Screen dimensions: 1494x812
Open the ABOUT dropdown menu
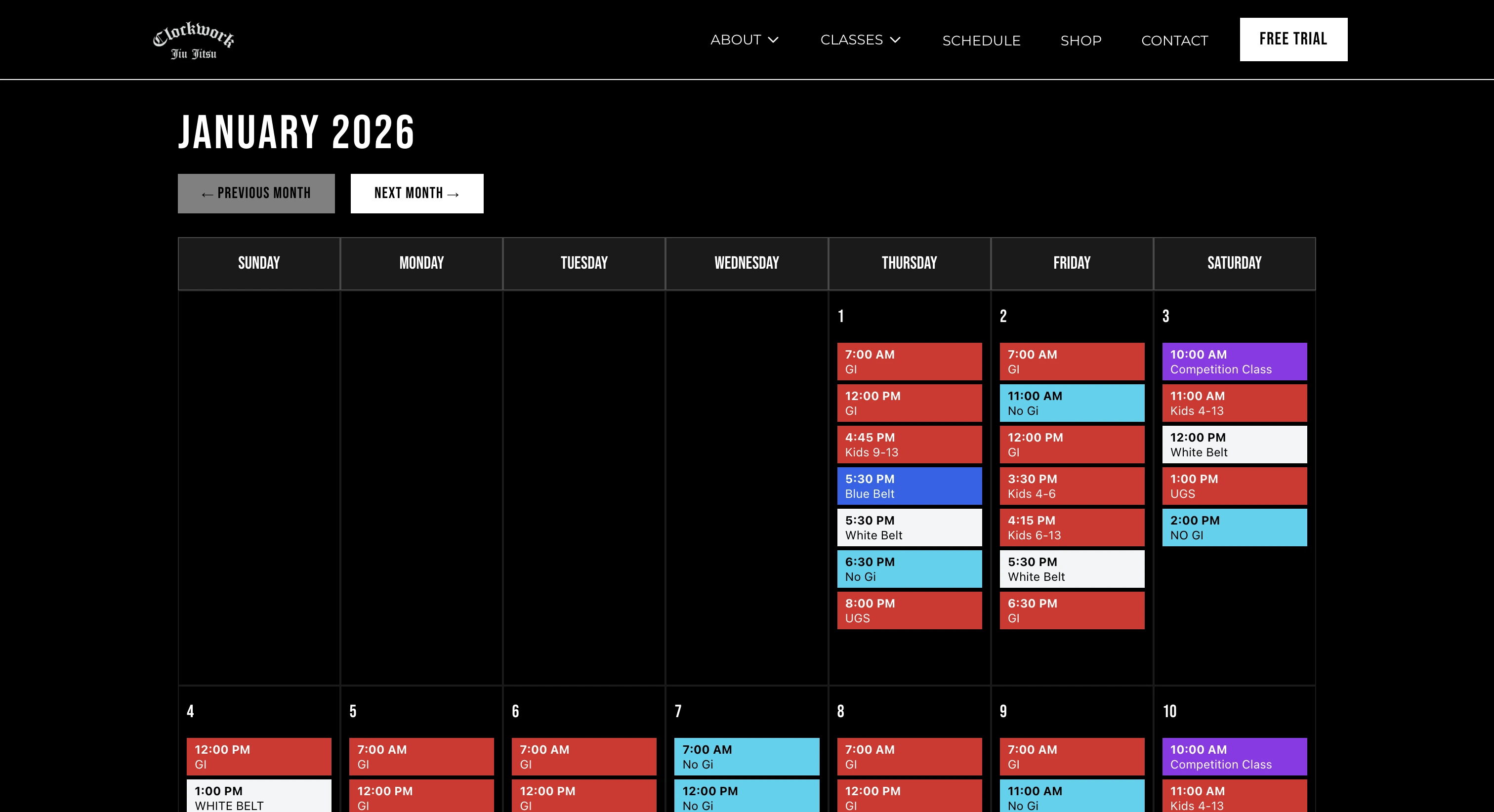coord(745,40)
